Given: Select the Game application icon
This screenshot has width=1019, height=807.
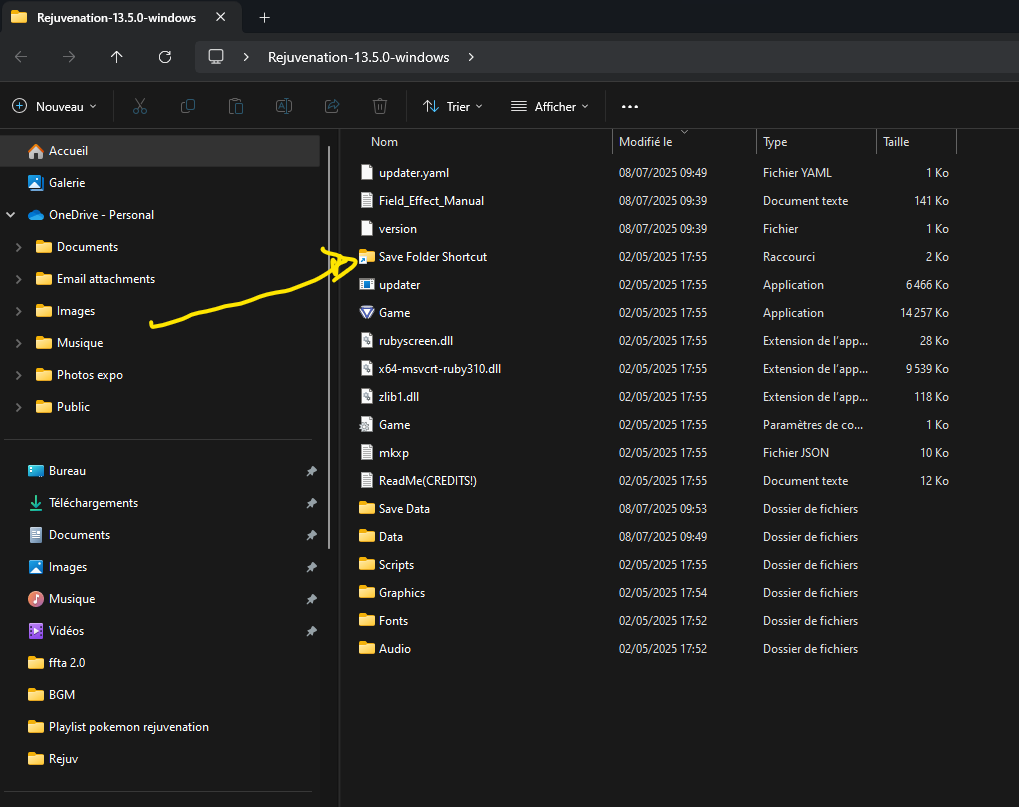Looking at the screenshot, I should tap(367, 313).
